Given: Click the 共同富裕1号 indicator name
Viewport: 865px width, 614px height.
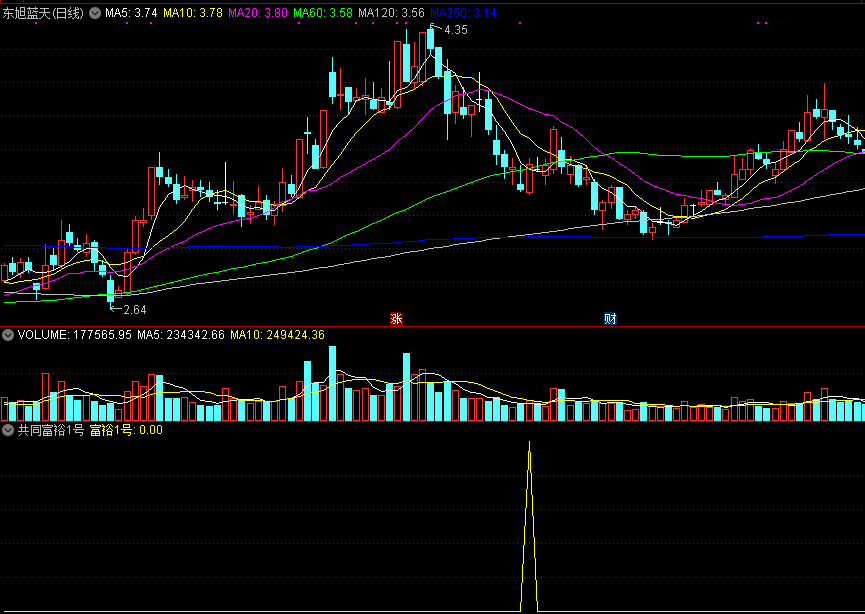Looking at the screenshot, I should [x=51, y=430].
